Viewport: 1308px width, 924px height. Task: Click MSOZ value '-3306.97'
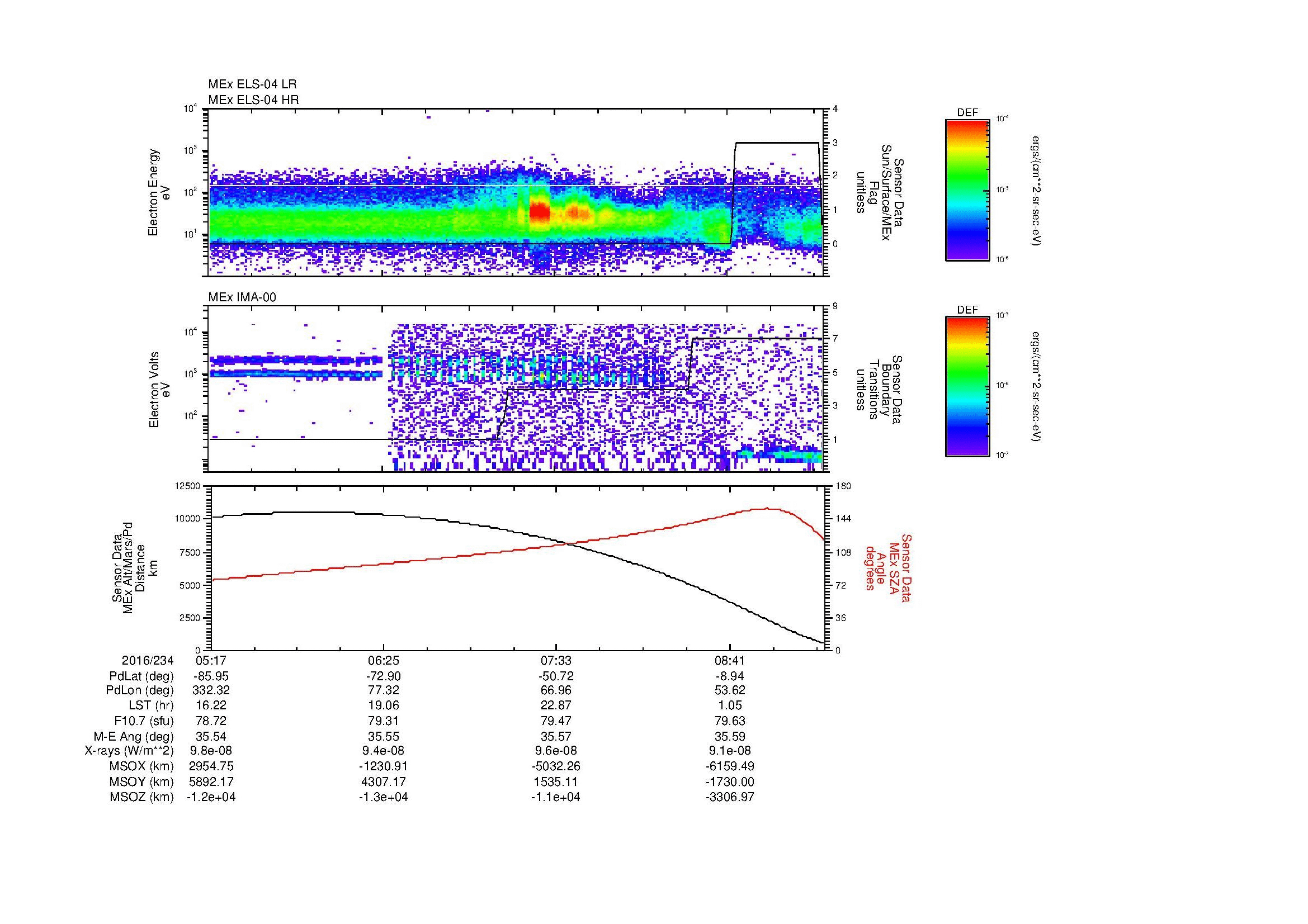point(730,797)
